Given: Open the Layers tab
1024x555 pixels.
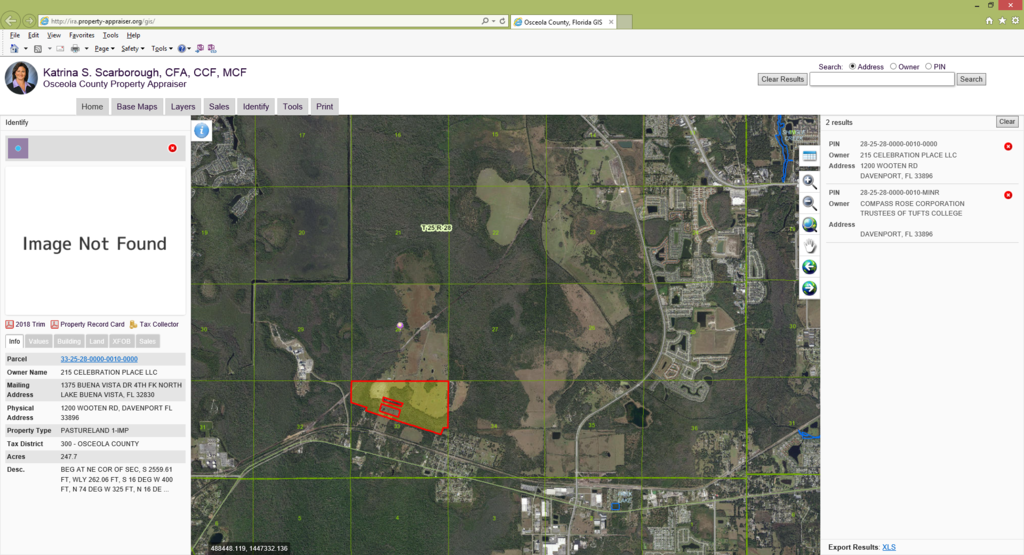Looking at the screenshot, I should [x=183, y=106].
